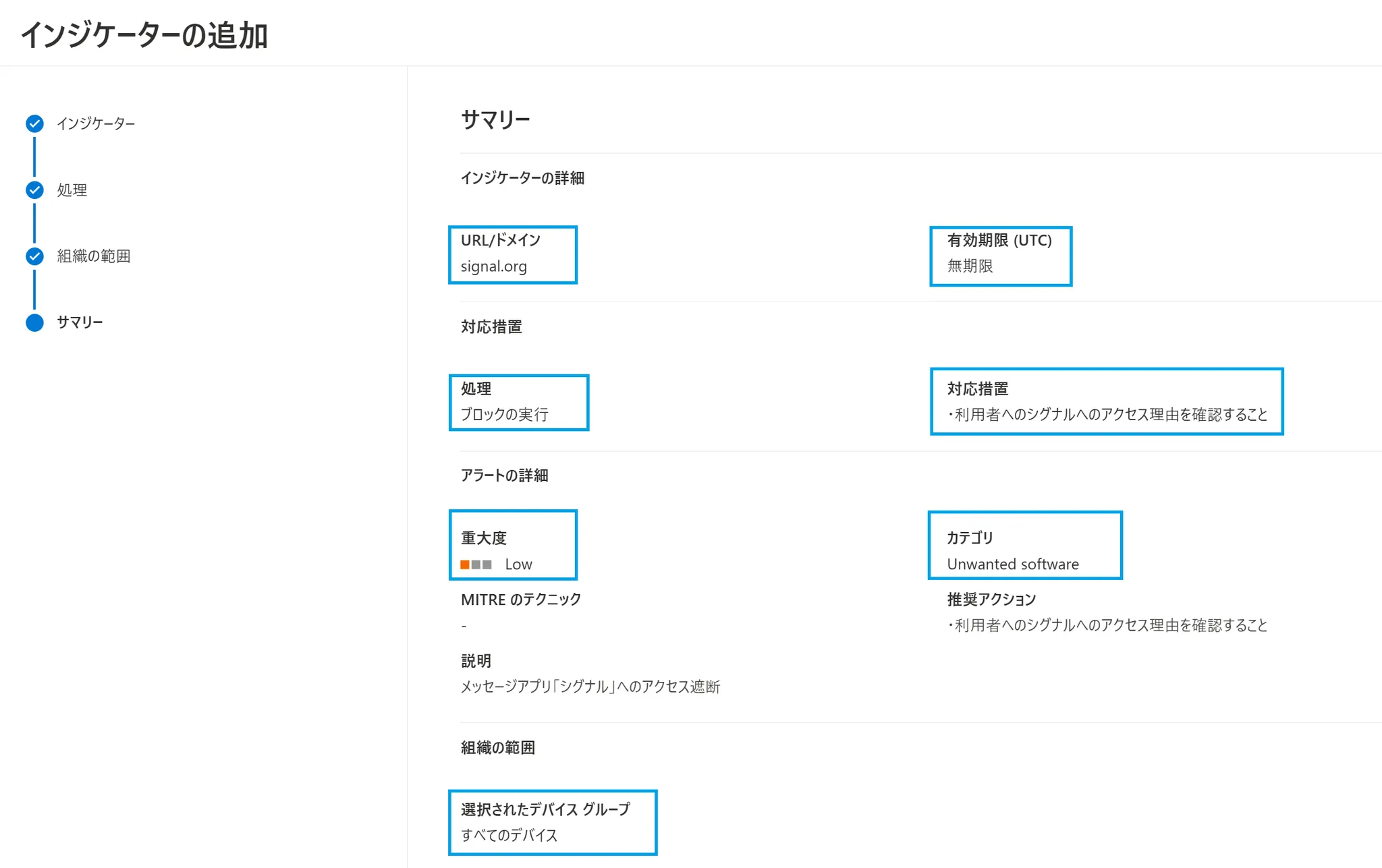Click the 説明 description text about シグナル

pos(590,687)
